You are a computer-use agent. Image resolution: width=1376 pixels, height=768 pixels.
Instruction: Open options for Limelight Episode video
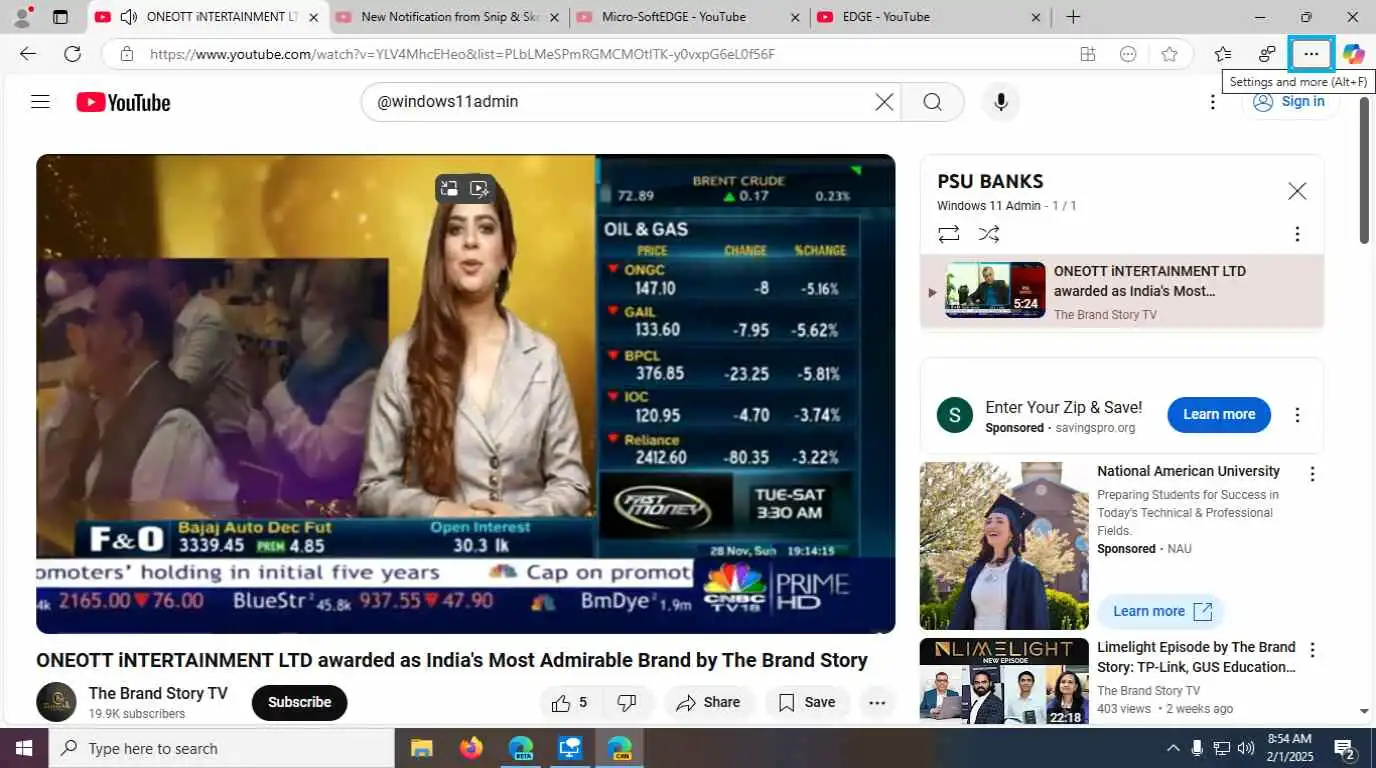[x=1312, y=650]
